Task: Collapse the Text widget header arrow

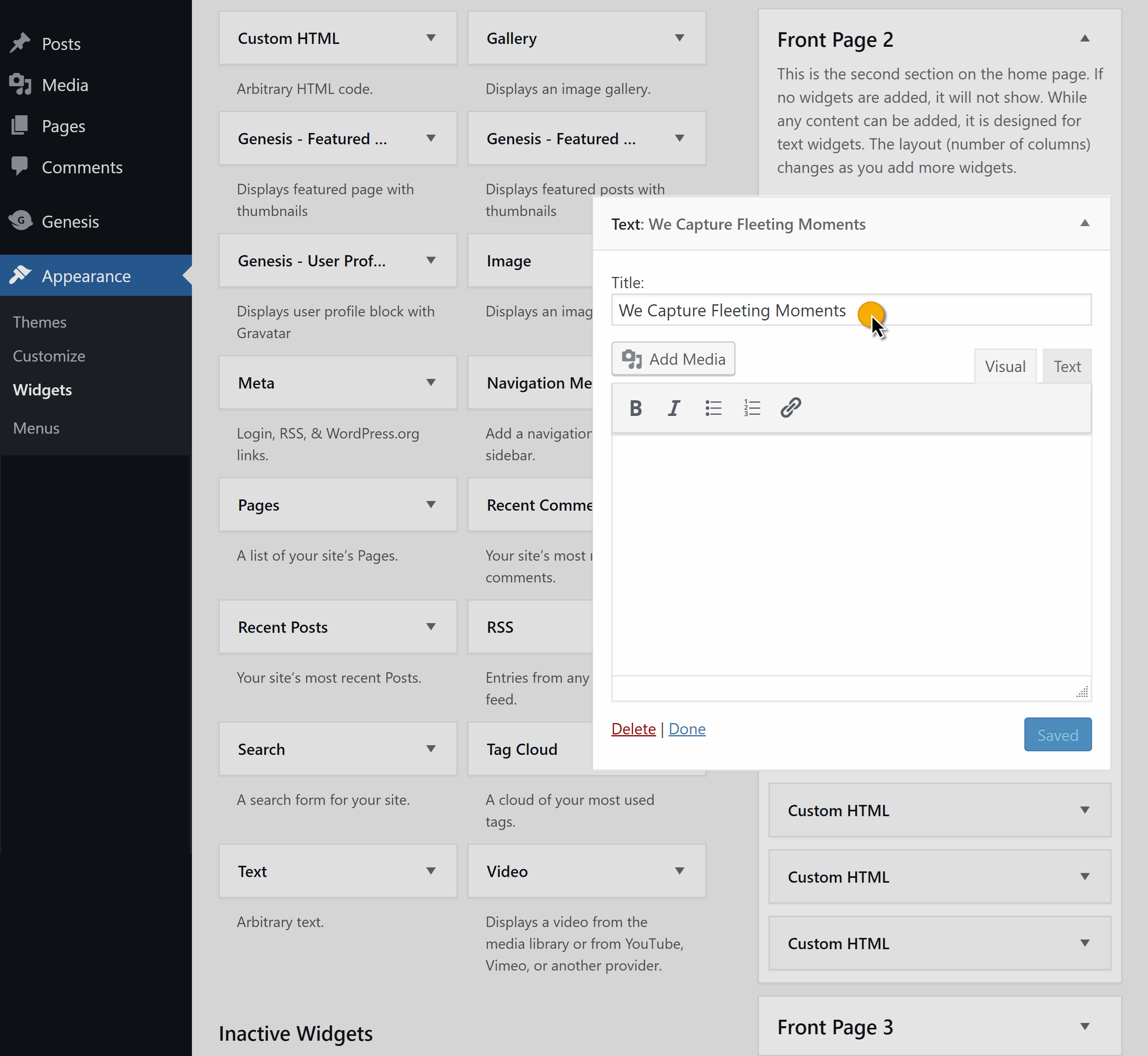Action: pyautogui.click(x=1084, y=223)
